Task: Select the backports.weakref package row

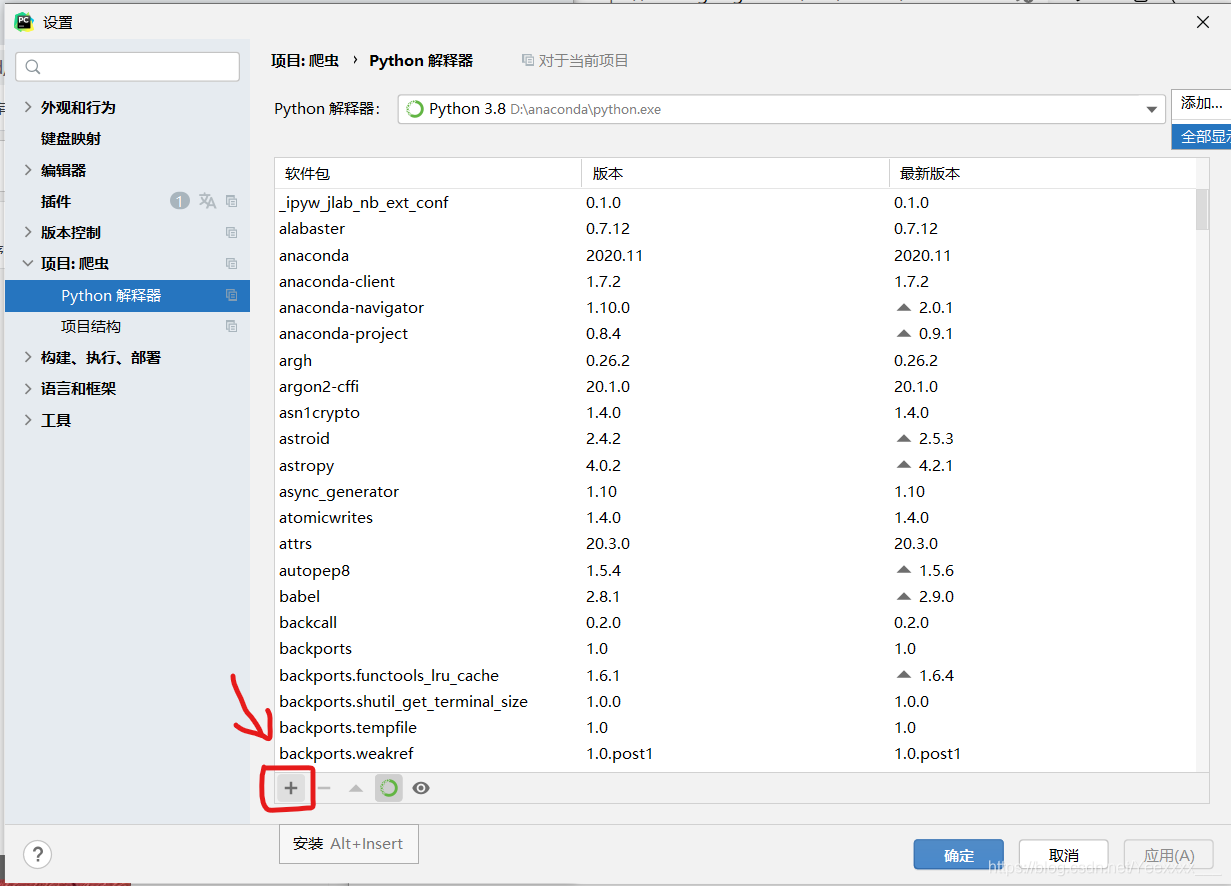Action: 735,753
